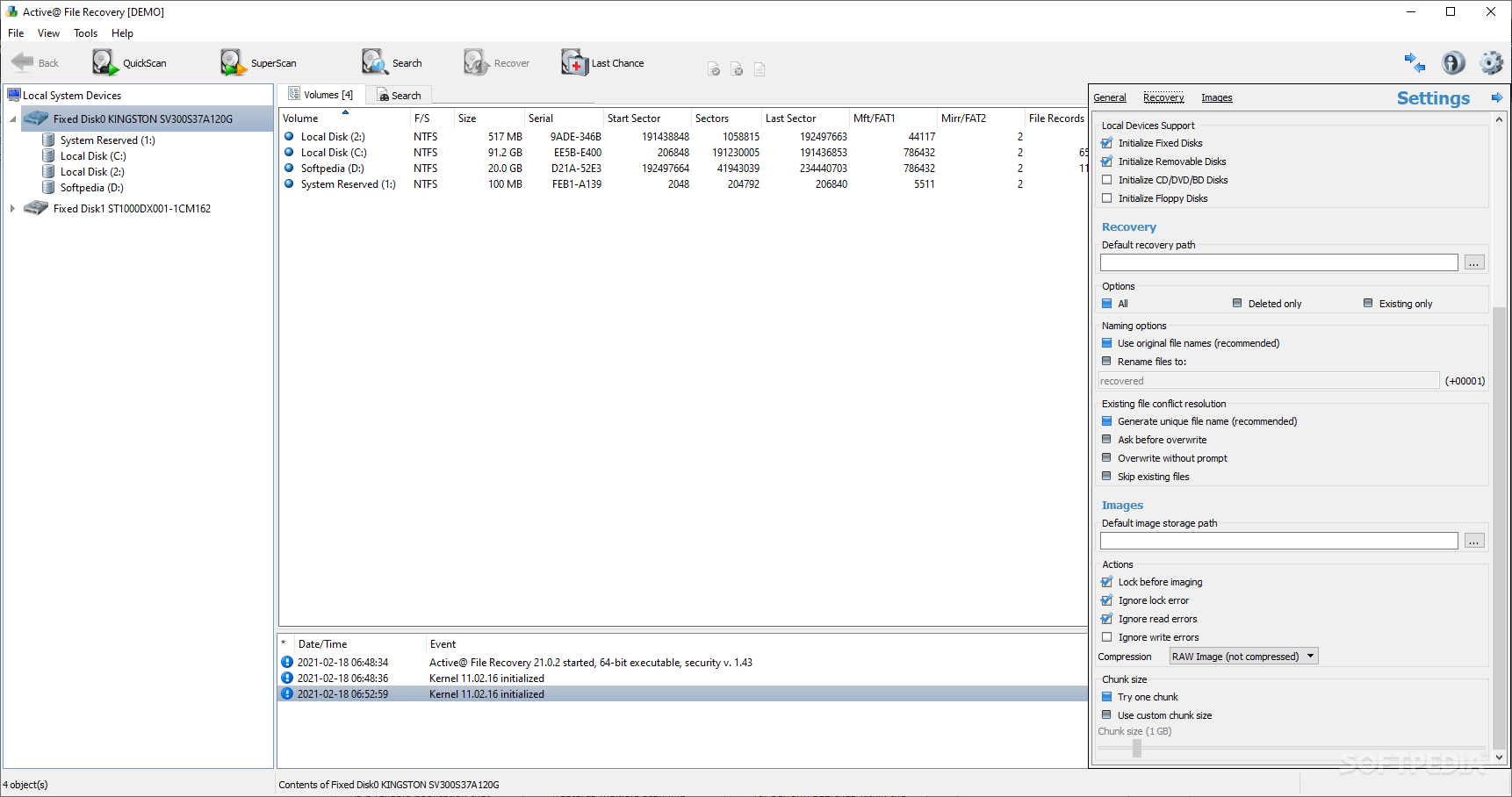Click the settings gear icon
This screenshot has height=797, width=1512.
pos(1490,62)
